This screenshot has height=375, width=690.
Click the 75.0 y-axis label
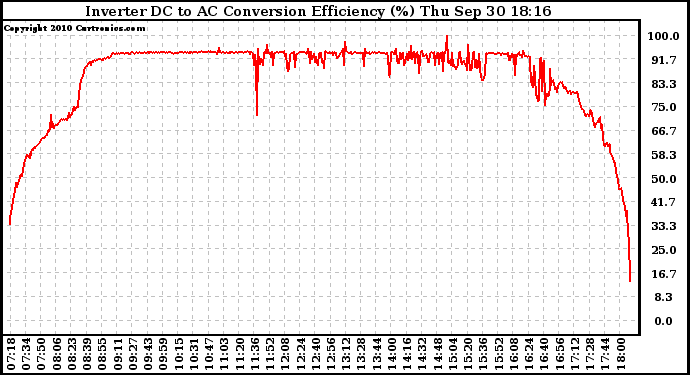664,107
